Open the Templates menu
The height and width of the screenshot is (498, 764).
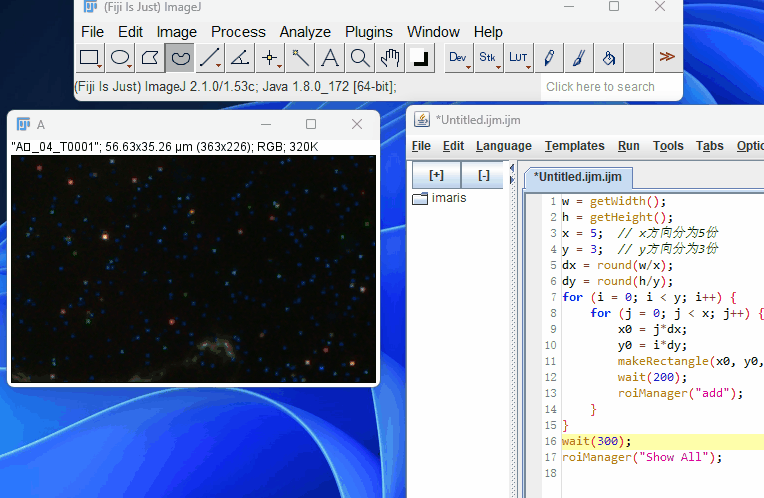(574, 146)
